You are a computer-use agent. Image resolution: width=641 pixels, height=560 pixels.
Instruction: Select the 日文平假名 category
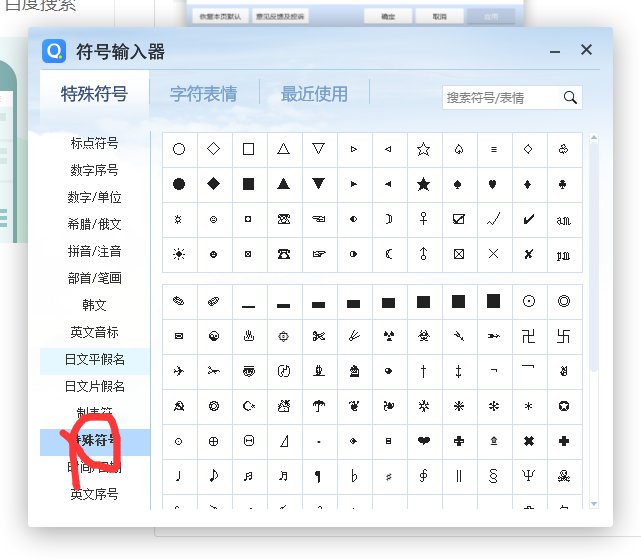point(94,360)
